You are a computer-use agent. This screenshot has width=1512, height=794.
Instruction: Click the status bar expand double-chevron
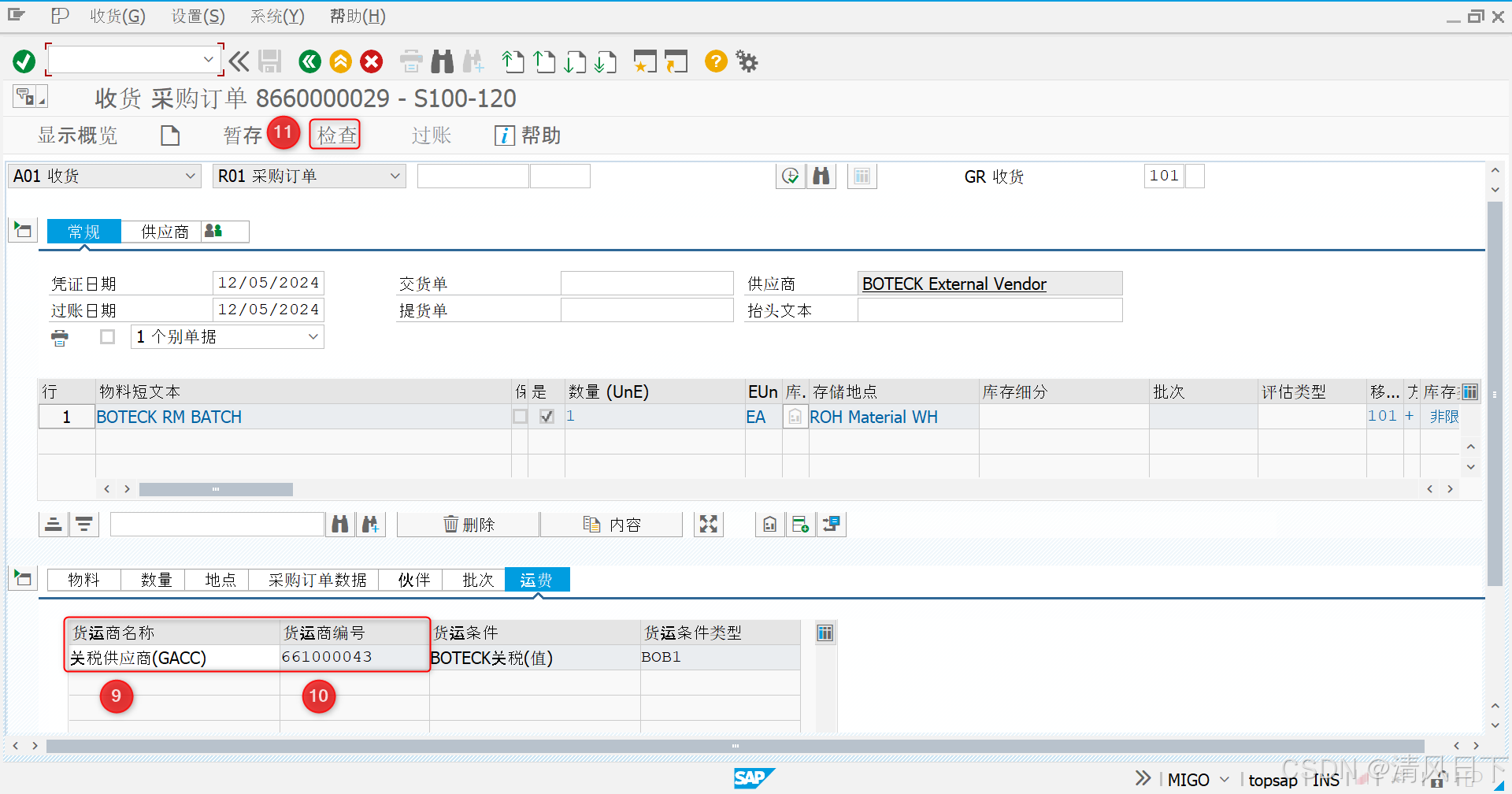point(1143,779)
